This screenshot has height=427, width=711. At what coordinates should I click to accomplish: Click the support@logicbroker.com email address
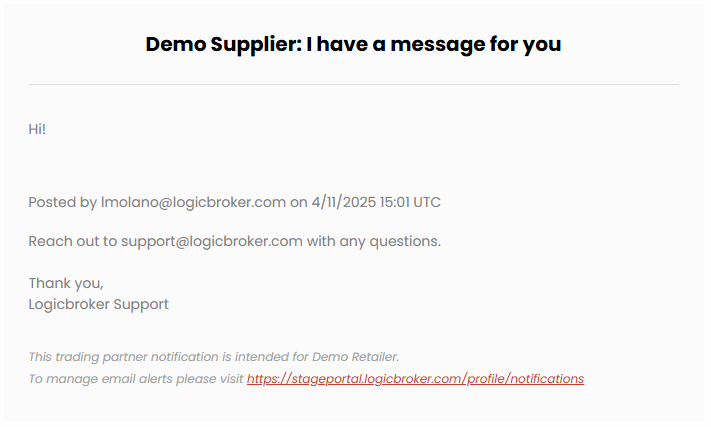[x=212, y=241]
